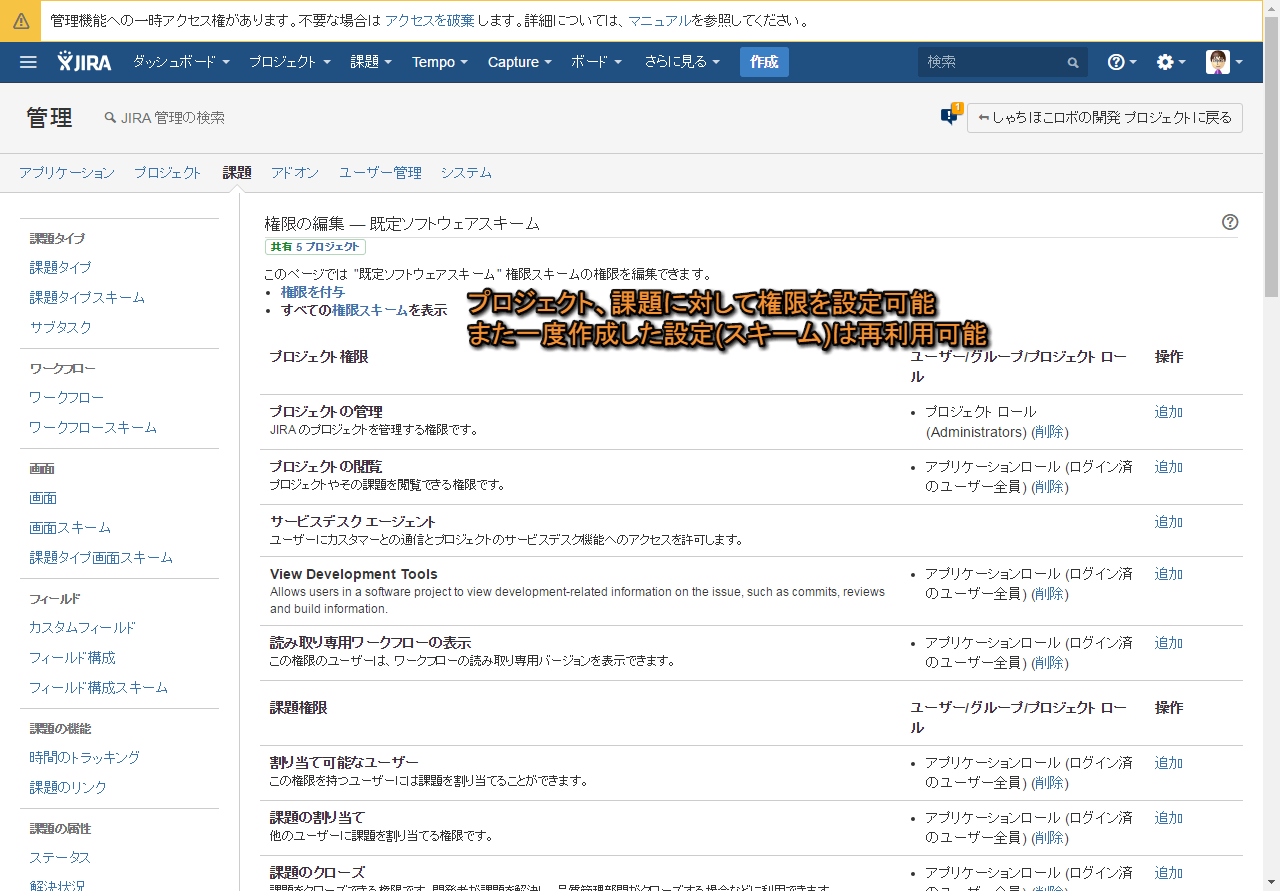Open the ユーザー管理 admin tab
The width and height of the screenshot is (1280, 891).
coord(380,172)
